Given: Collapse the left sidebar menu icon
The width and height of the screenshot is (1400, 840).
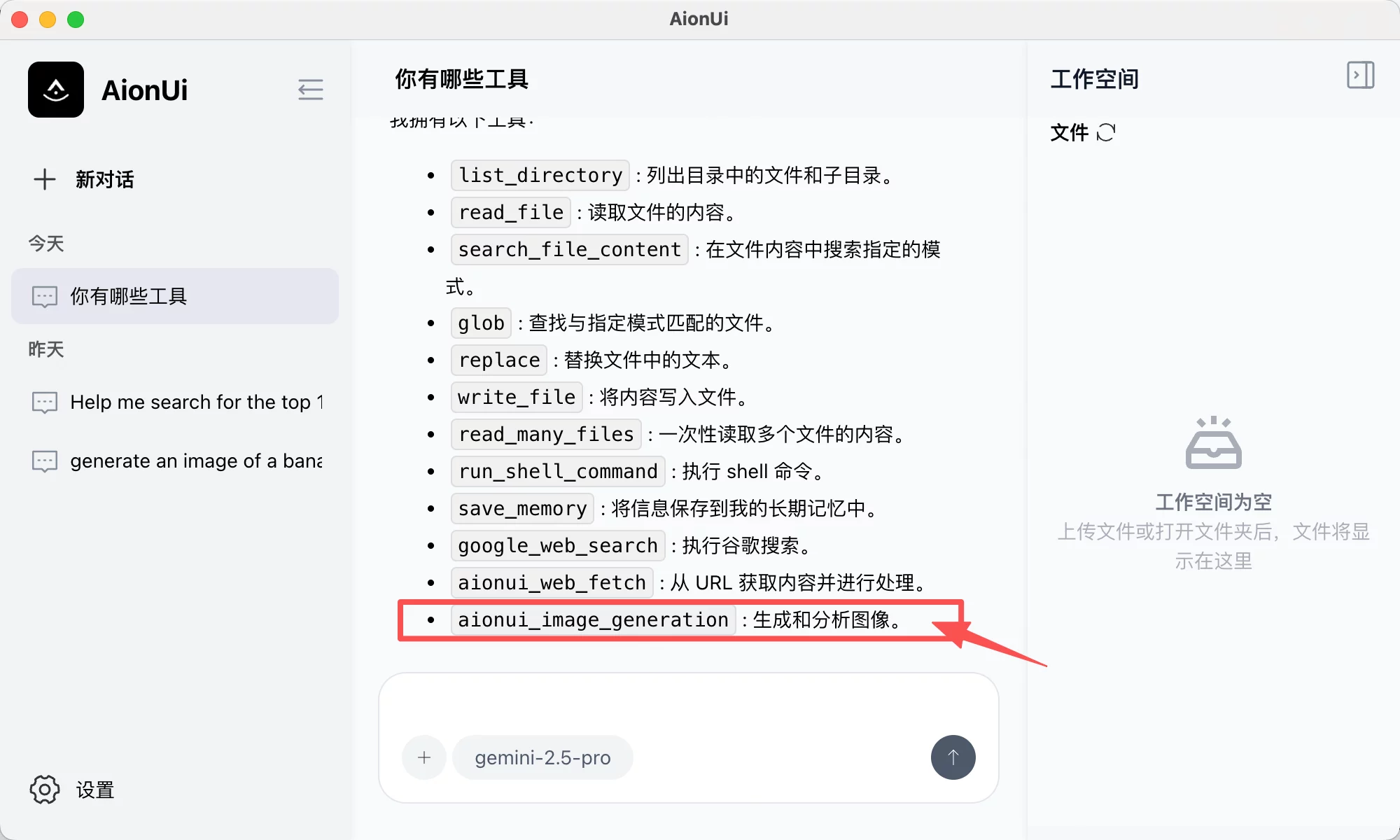Looking at the screenshot, I should (x=310, y=90).
